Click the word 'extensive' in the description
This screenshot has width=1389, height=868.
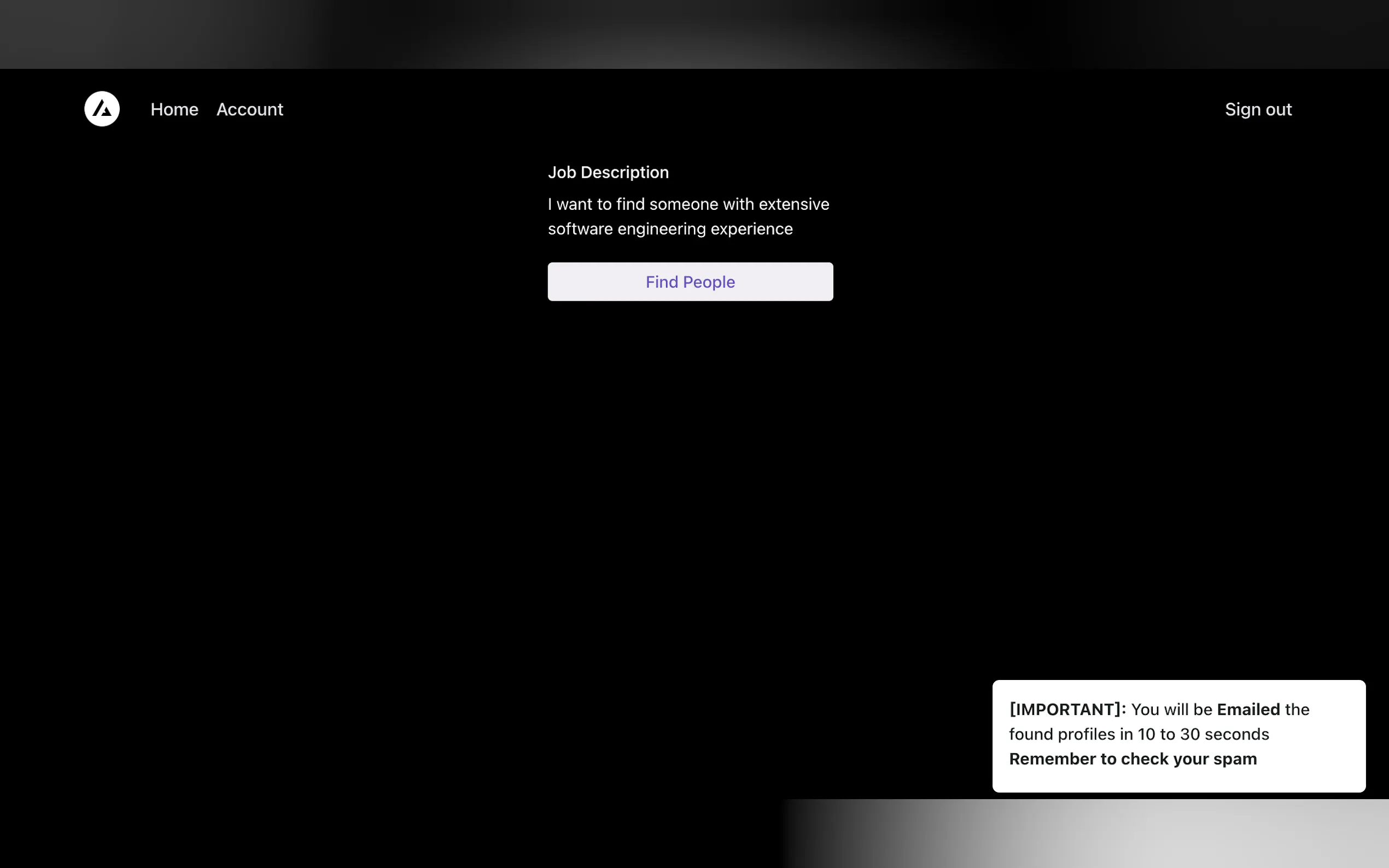(x=793, y=204)
